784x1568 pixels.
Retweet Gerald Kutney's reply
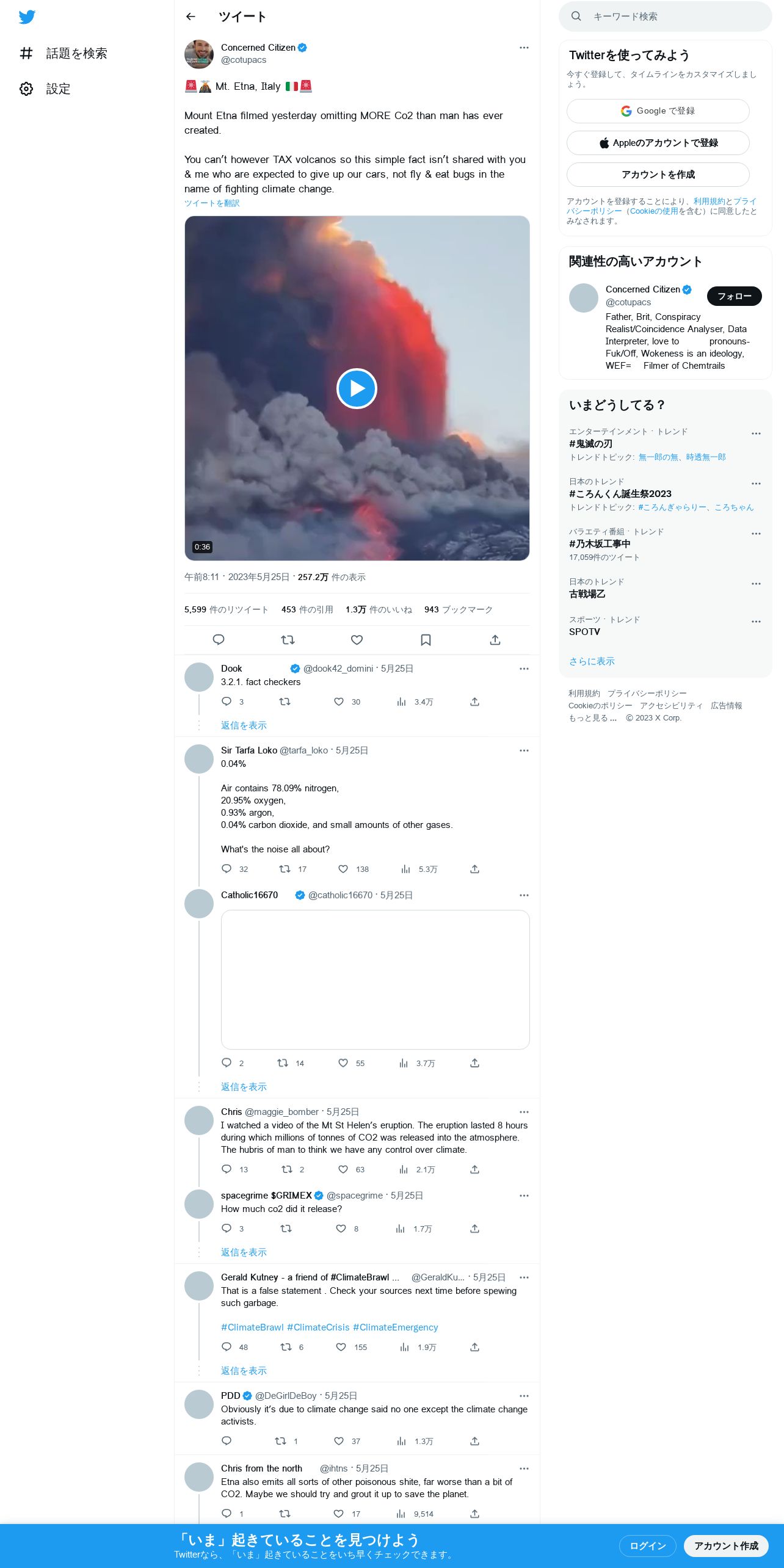click(286, 1347)
